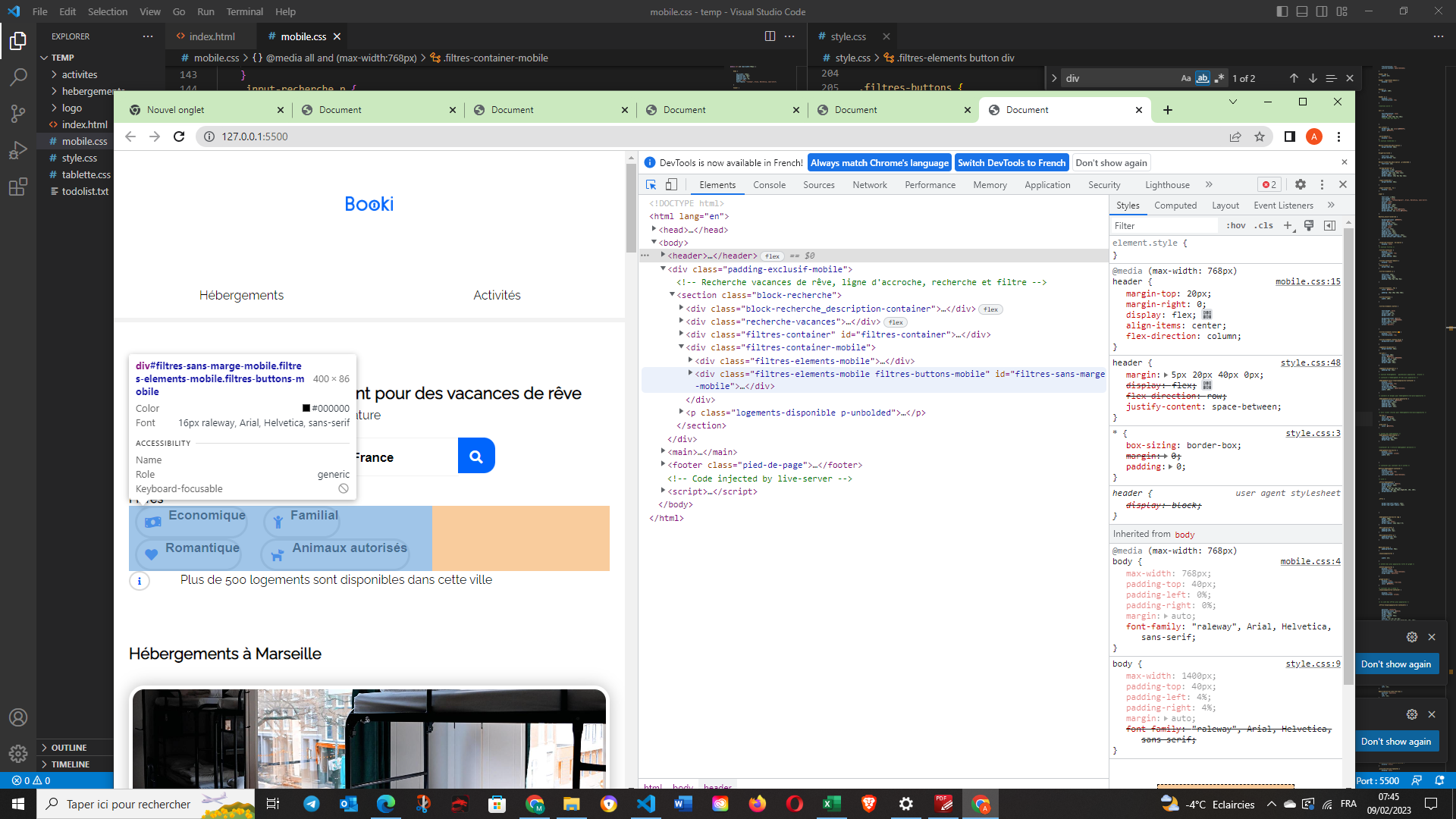Collapse the TEMP folder in Explorer
This screenshot has width=1456, height=819.
(43, 57)
